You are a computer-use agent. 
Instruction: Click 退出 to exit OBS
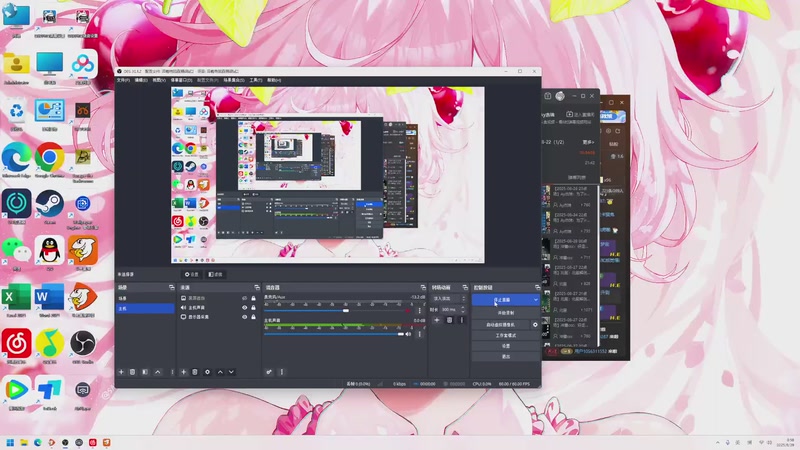[x=506, y=357]
